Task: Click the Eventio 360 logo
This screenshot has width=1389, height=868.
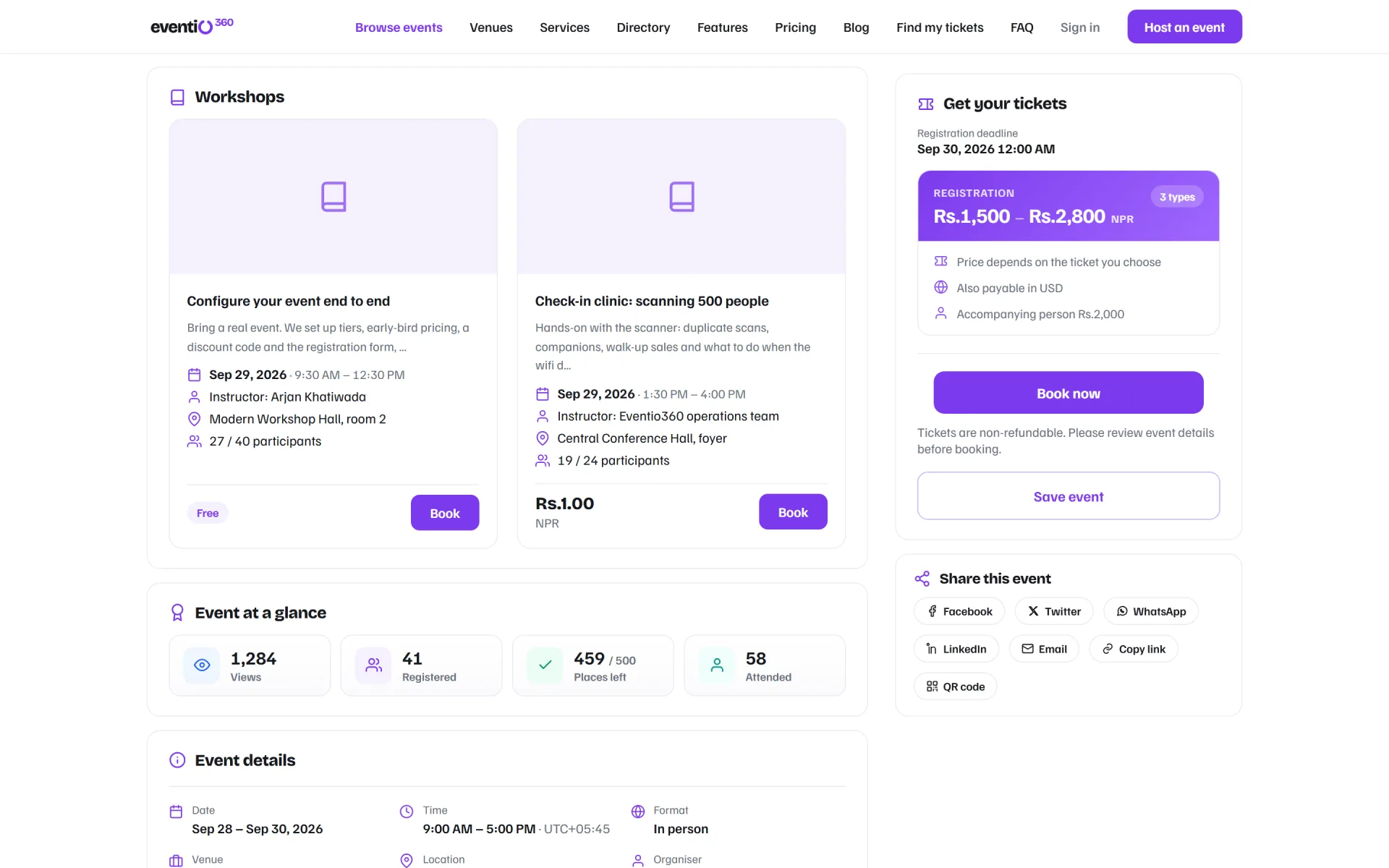Action: tap(192, 26)
